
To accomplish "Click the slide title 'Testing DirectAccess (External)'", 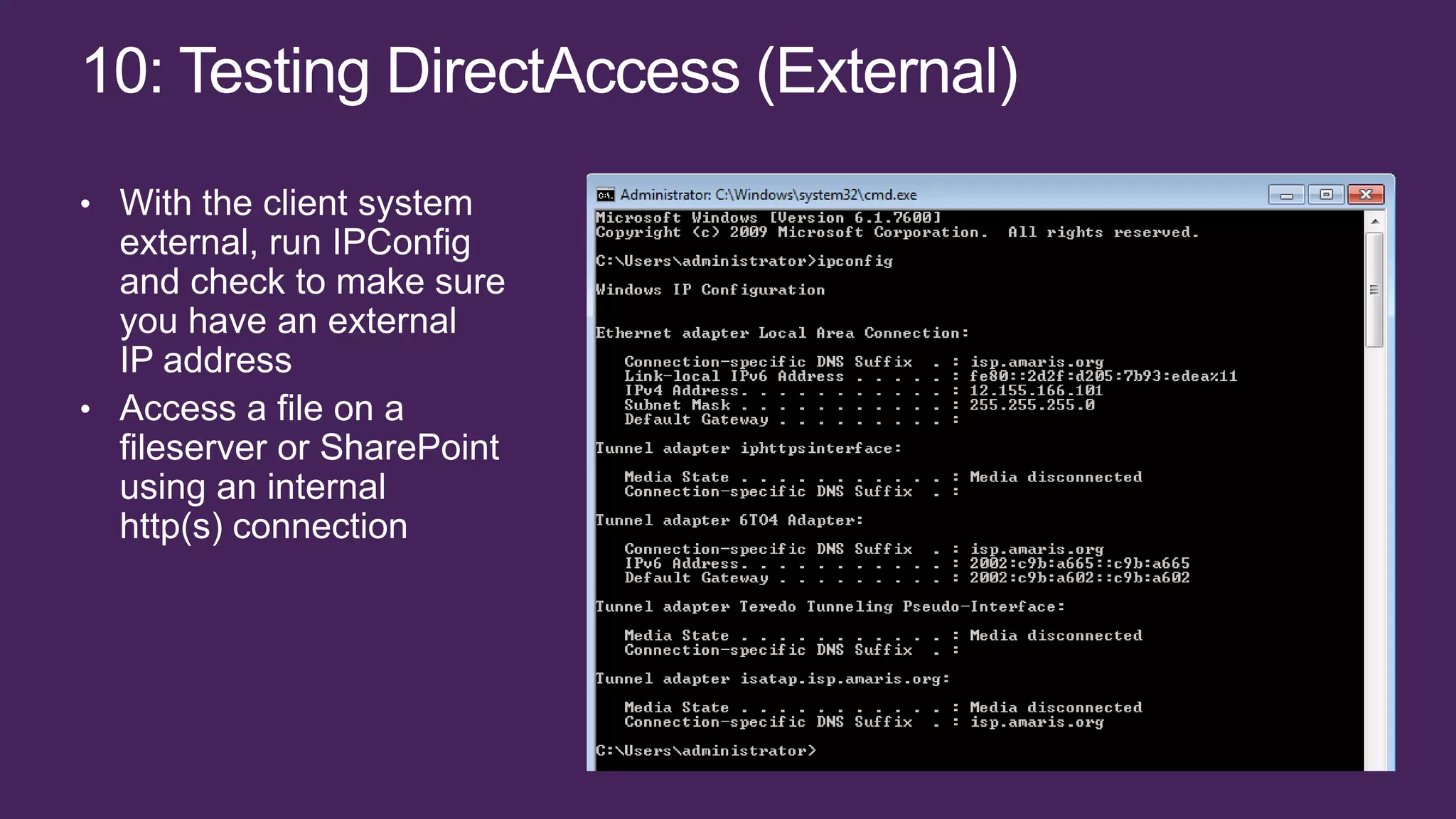I will (x=550, y=71).
